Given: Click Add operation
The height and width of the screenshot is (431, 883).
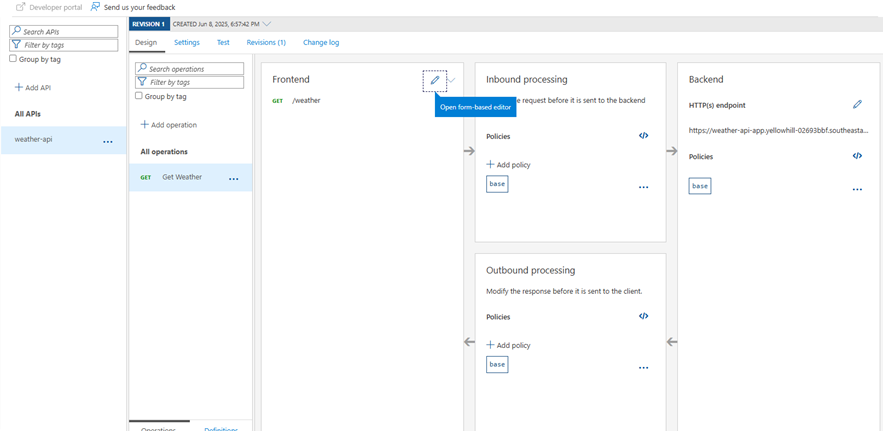Looking at the screenshot, I should point(168,125).
